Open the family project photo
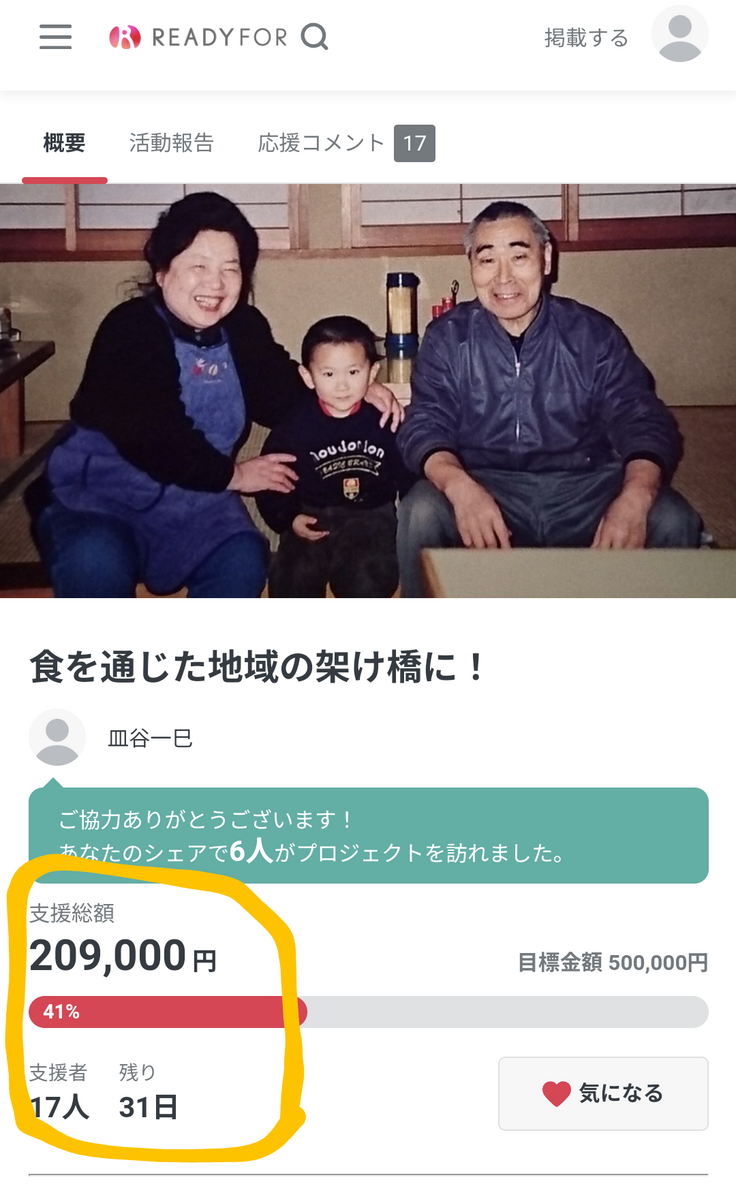The image size is (736, 1184). [368, 390]
